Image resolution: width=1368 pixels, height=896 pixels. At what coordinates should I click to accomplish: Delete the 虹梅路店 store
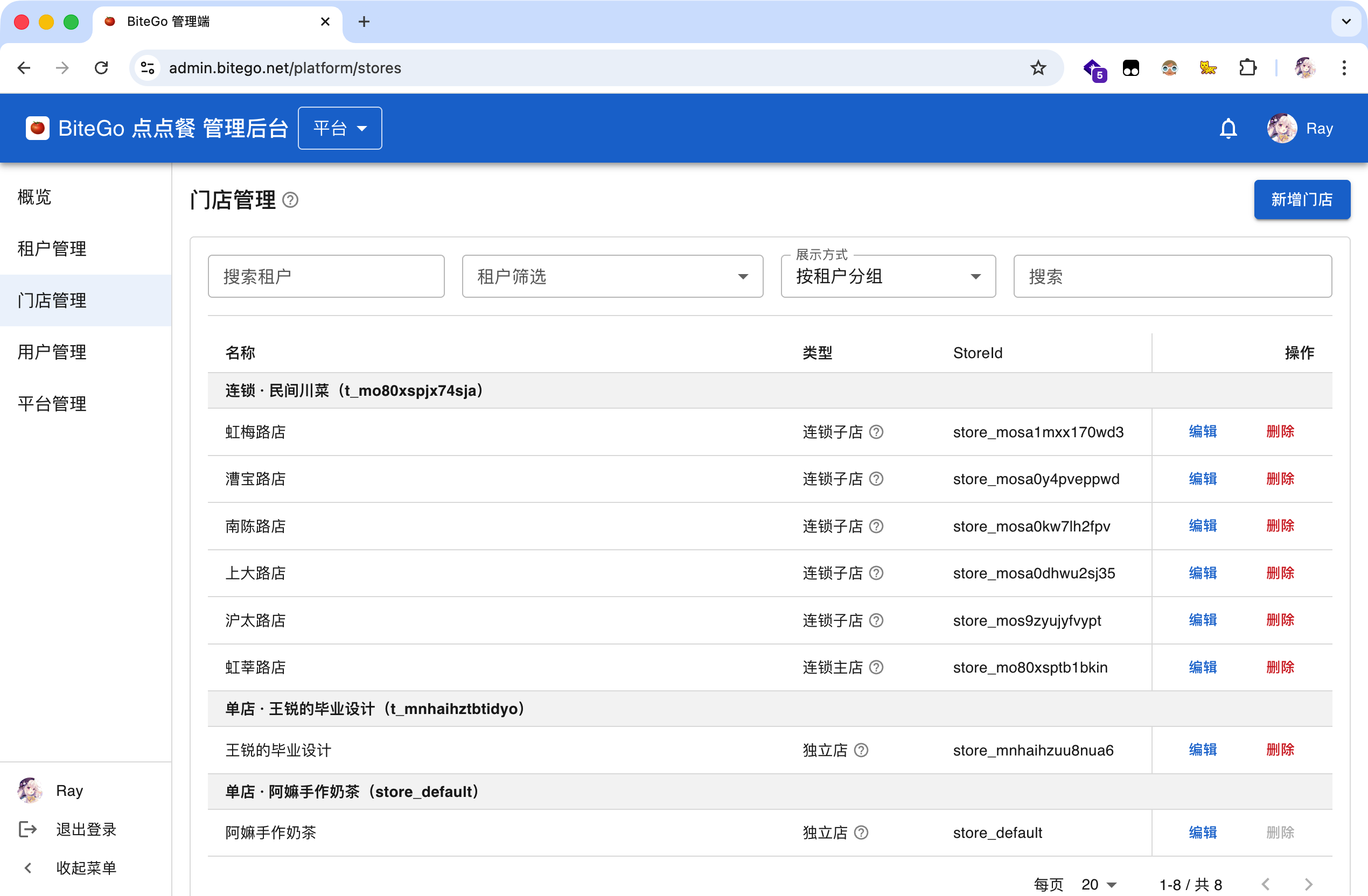[1280, 432]
